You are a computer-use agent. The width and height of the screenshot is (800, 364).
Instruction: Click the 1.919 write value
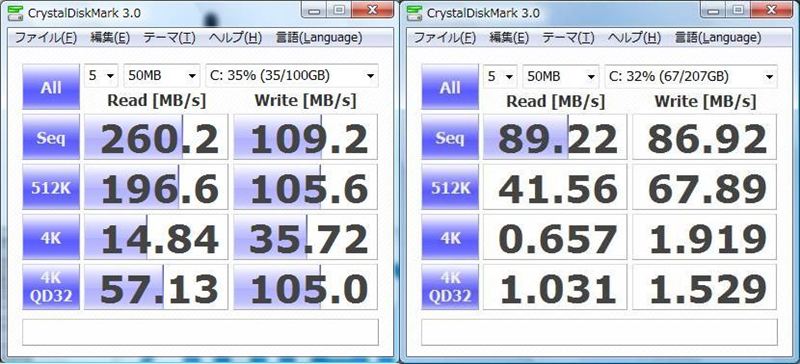[x=705, y=237]
